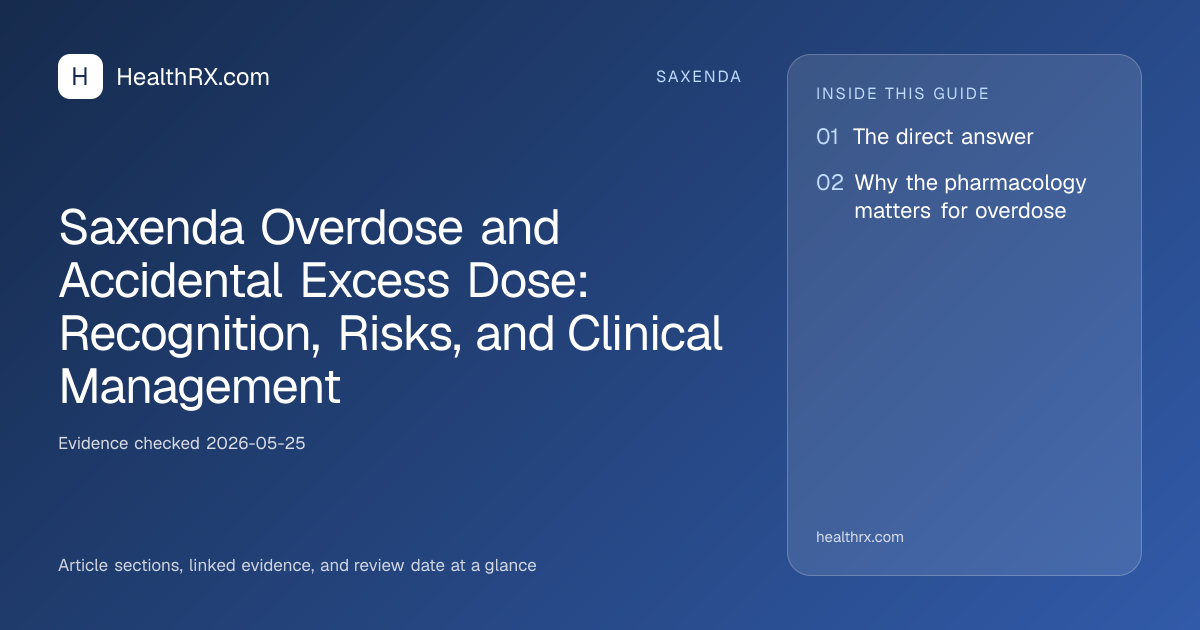
Task: Open the HealthRX.com site name
Action: point(193,77)
